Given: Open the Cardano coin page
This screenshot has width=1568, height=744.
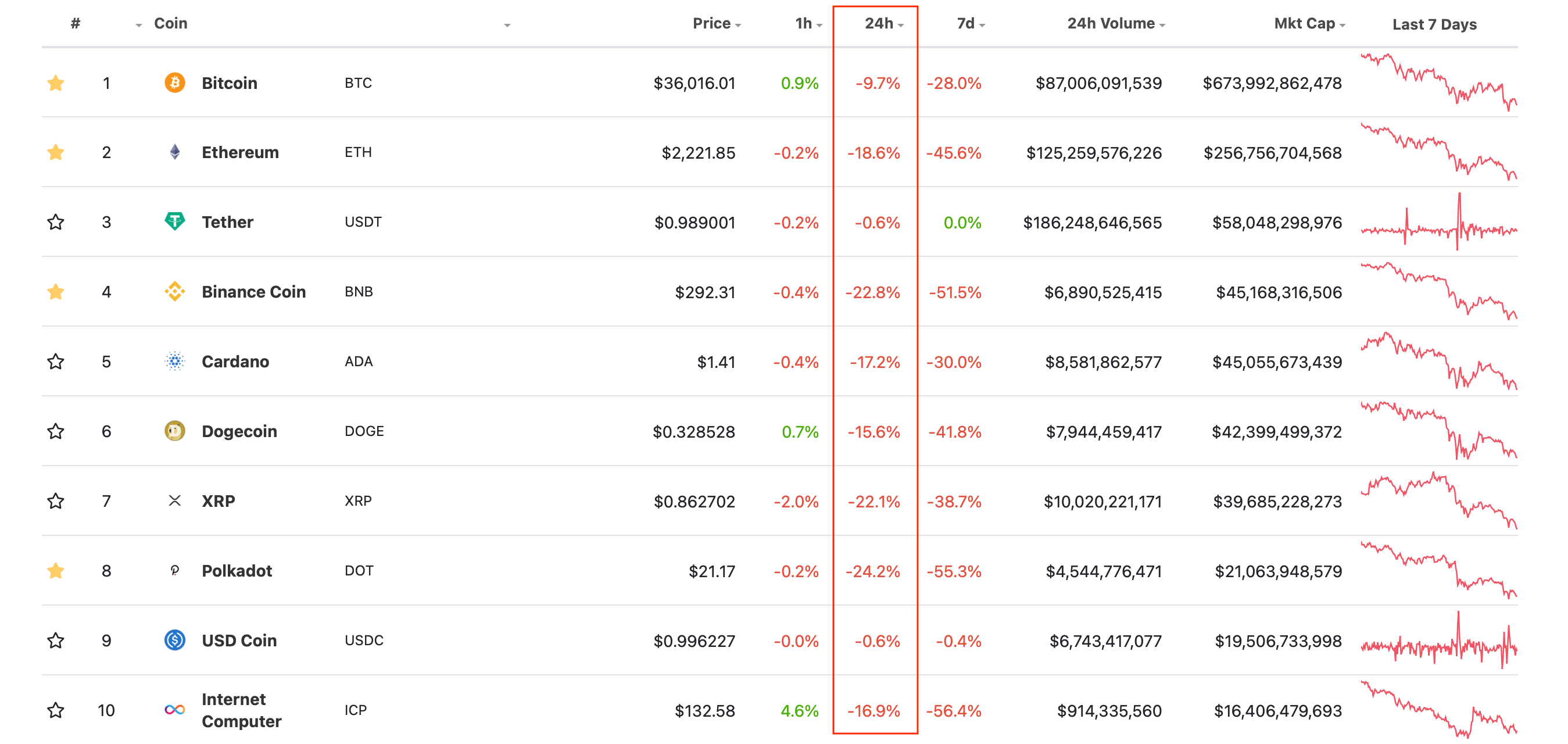Looking at the screenshot, I should coord(235,362).
